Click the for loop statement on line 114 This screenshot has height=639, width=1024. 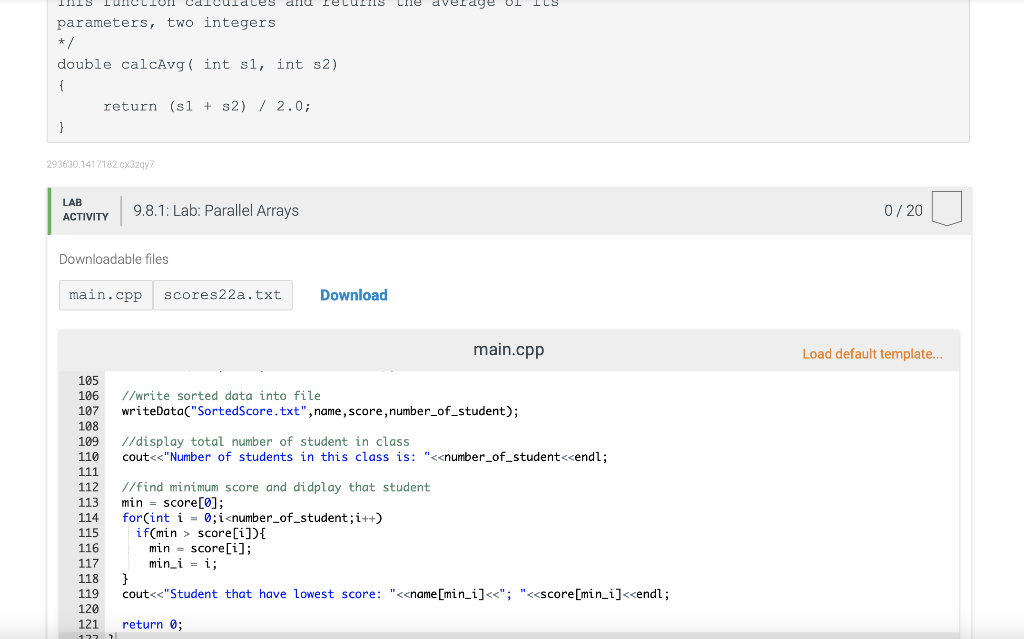click(250, 517)
